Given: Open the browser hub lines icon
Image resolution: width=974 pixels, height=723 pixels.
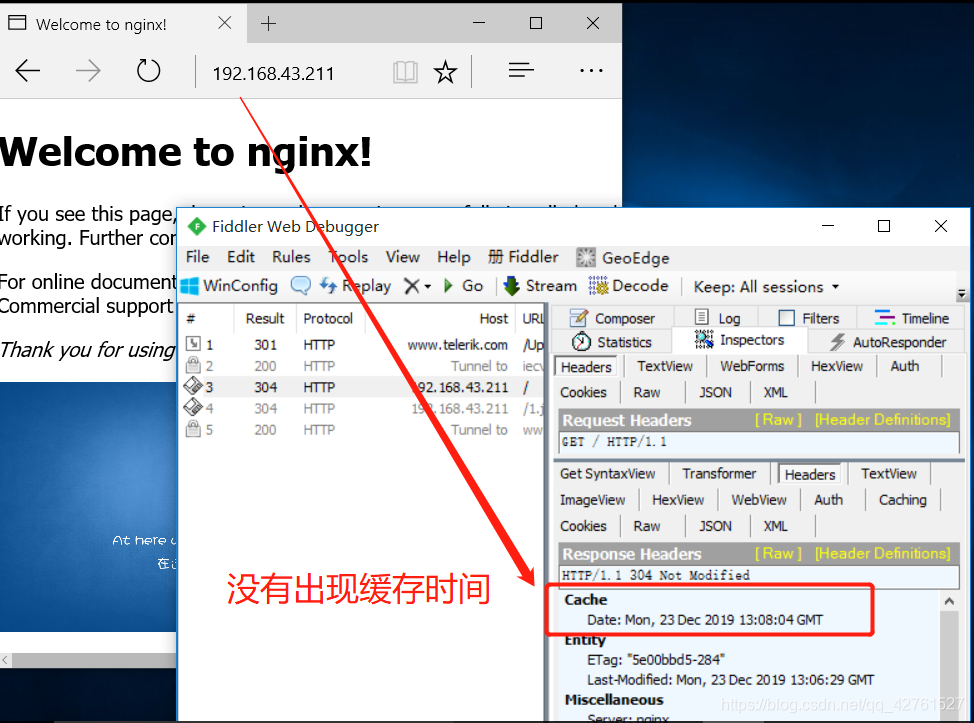Looking at the screenshot, I should click(x=521, y=70).
